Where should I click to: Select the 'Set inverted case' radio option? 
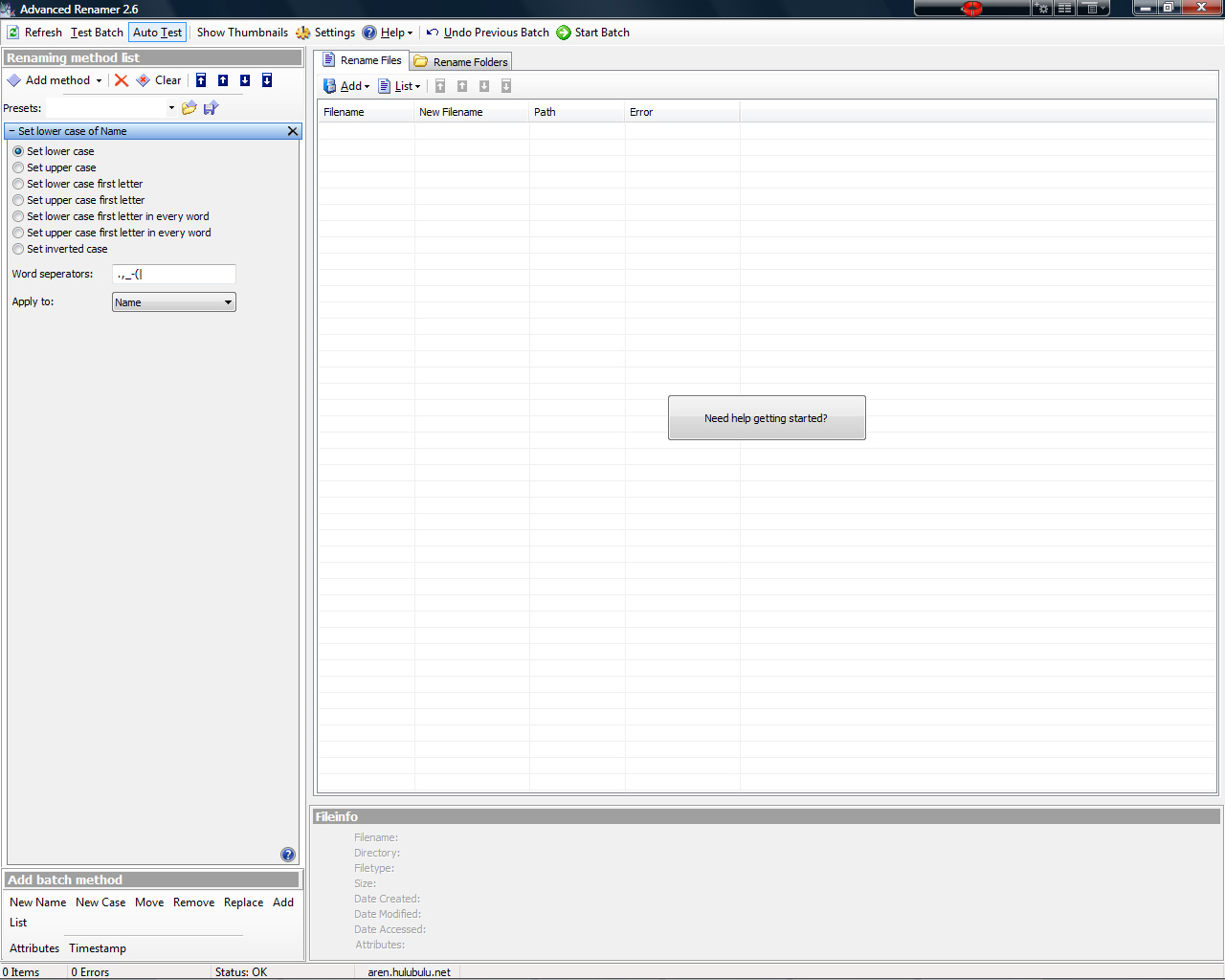18,249
